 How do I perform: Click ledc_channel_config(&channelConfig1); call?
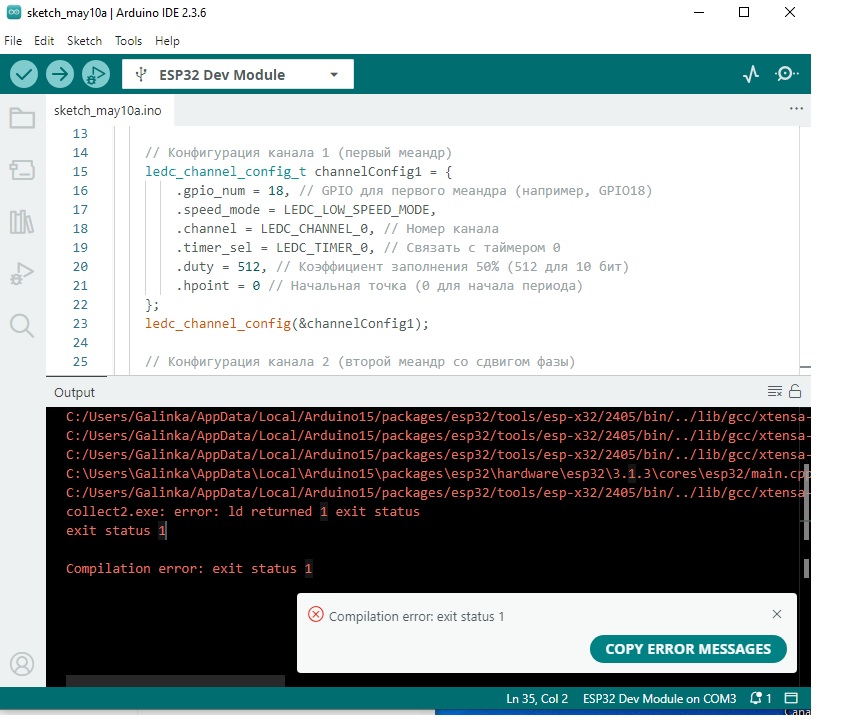click(x=287, y=324)
